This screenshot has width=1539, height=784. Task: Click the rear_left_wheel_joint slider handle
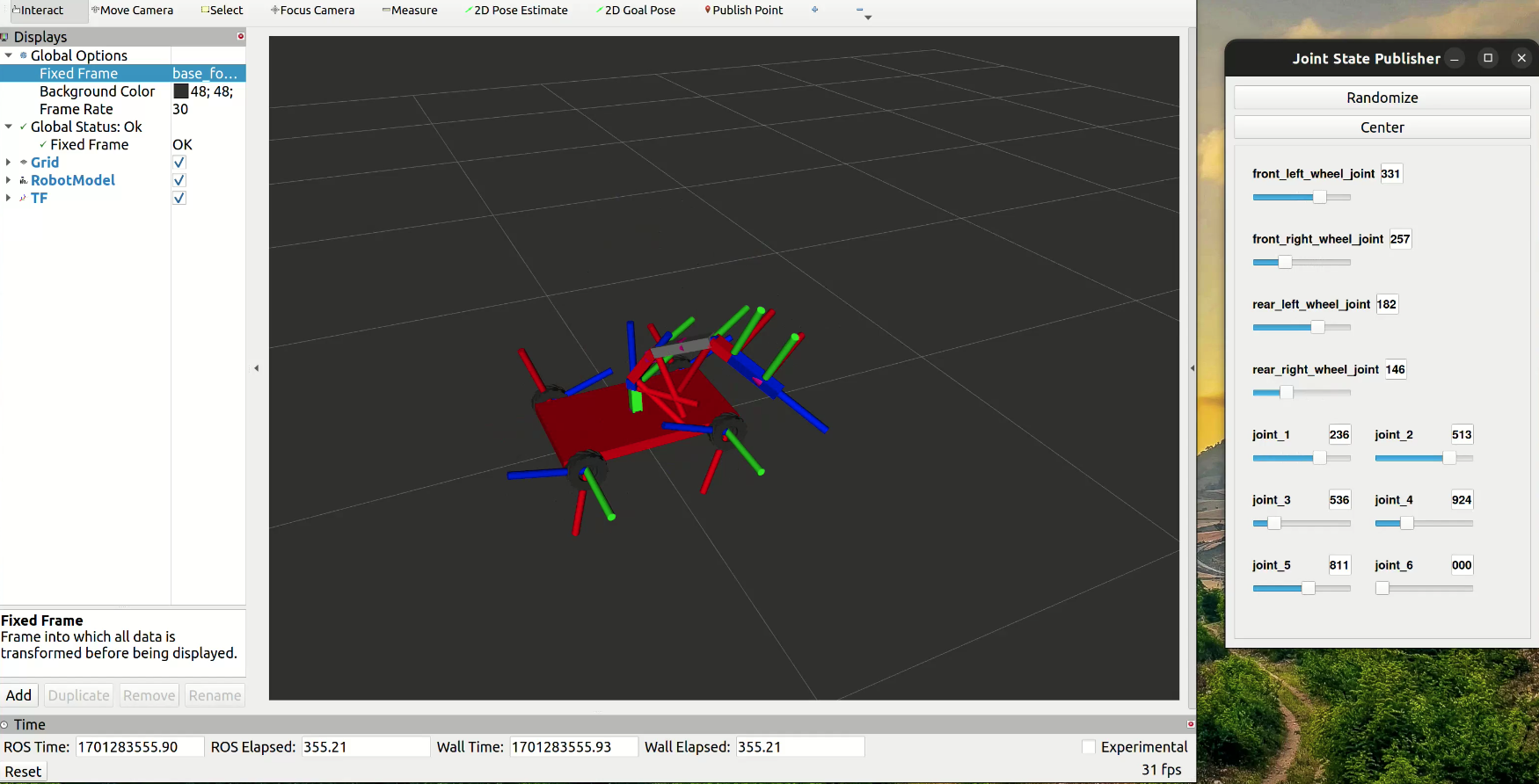(1317, 328)
